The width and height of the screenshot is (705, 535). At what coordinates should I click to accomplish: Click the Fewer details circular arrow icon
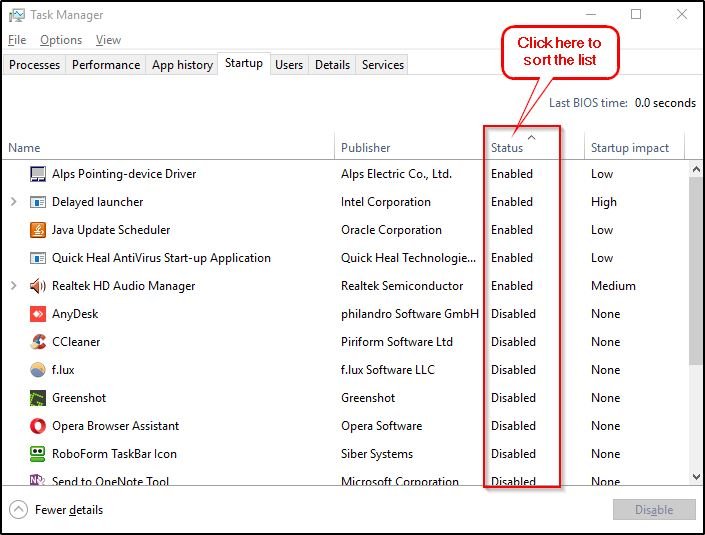click(x=18, y=510)
